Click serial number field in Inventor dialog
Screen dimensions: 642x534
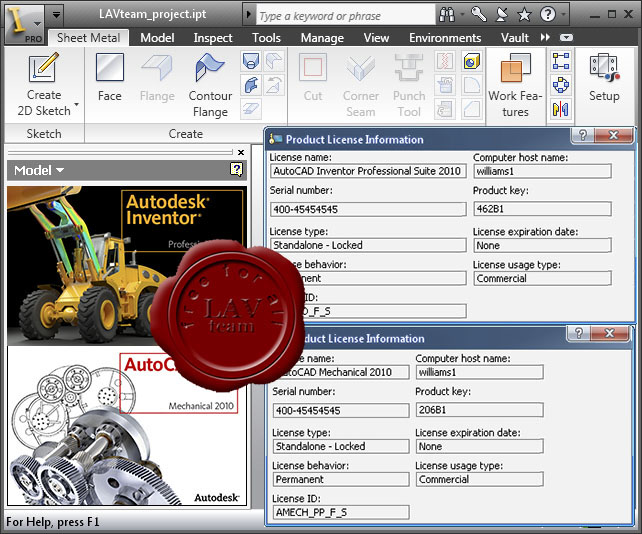click(368, 209)
